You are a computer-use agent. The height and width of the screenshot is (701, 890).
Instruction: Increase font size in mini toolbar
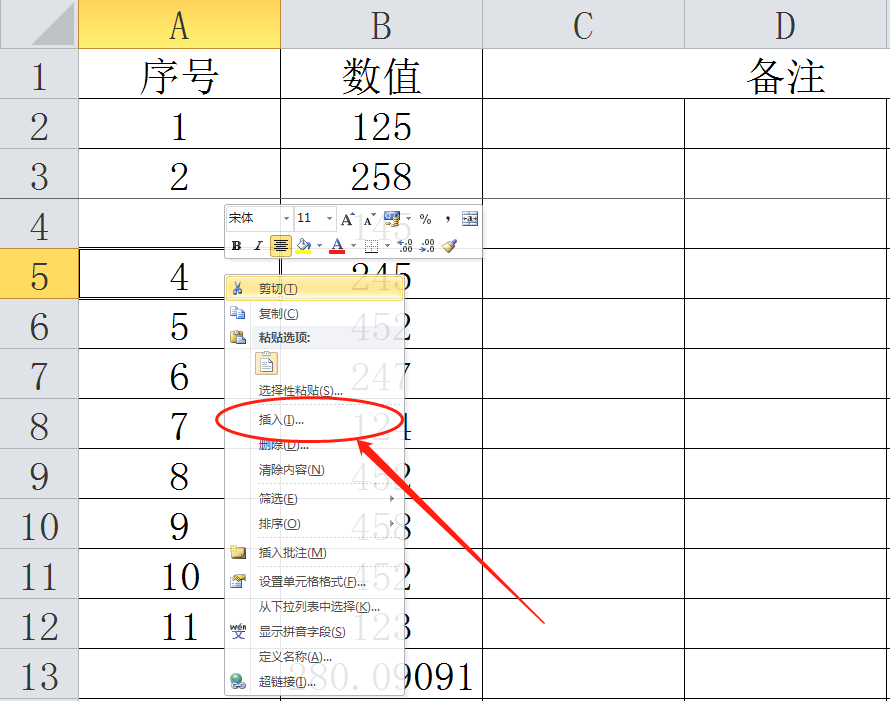(x=347, y=219)
